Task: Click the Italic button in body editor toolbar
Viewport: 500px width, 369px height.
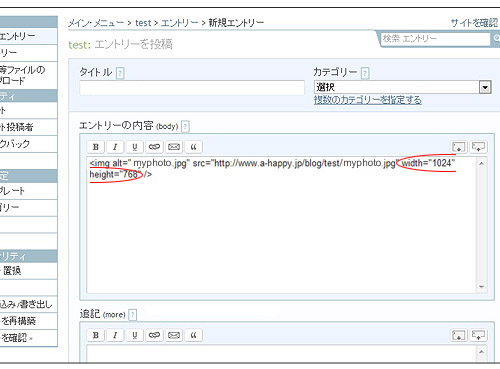Action: pos(115,147)
